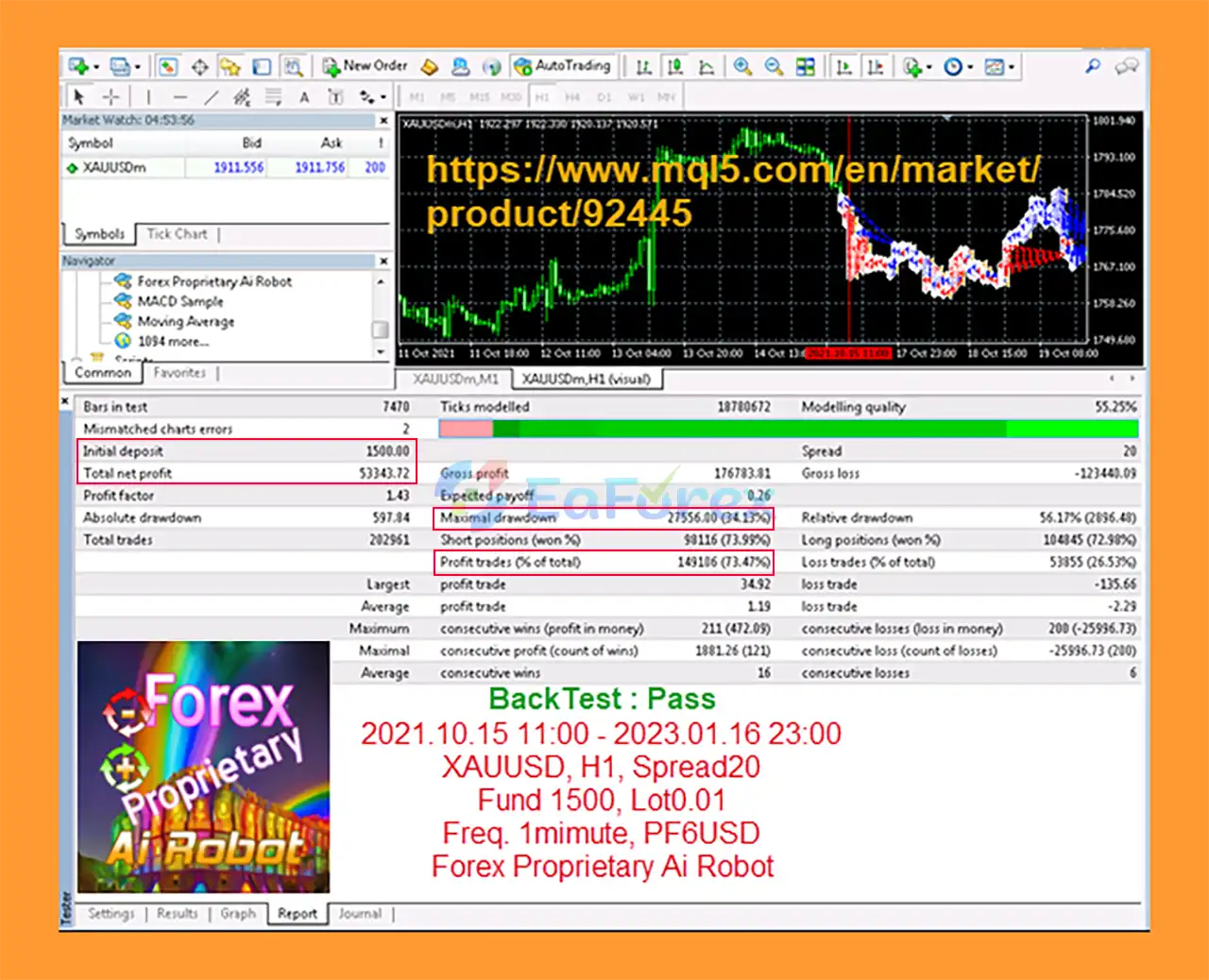Select the vertical line drawing tool

click(x=148, y=96)
